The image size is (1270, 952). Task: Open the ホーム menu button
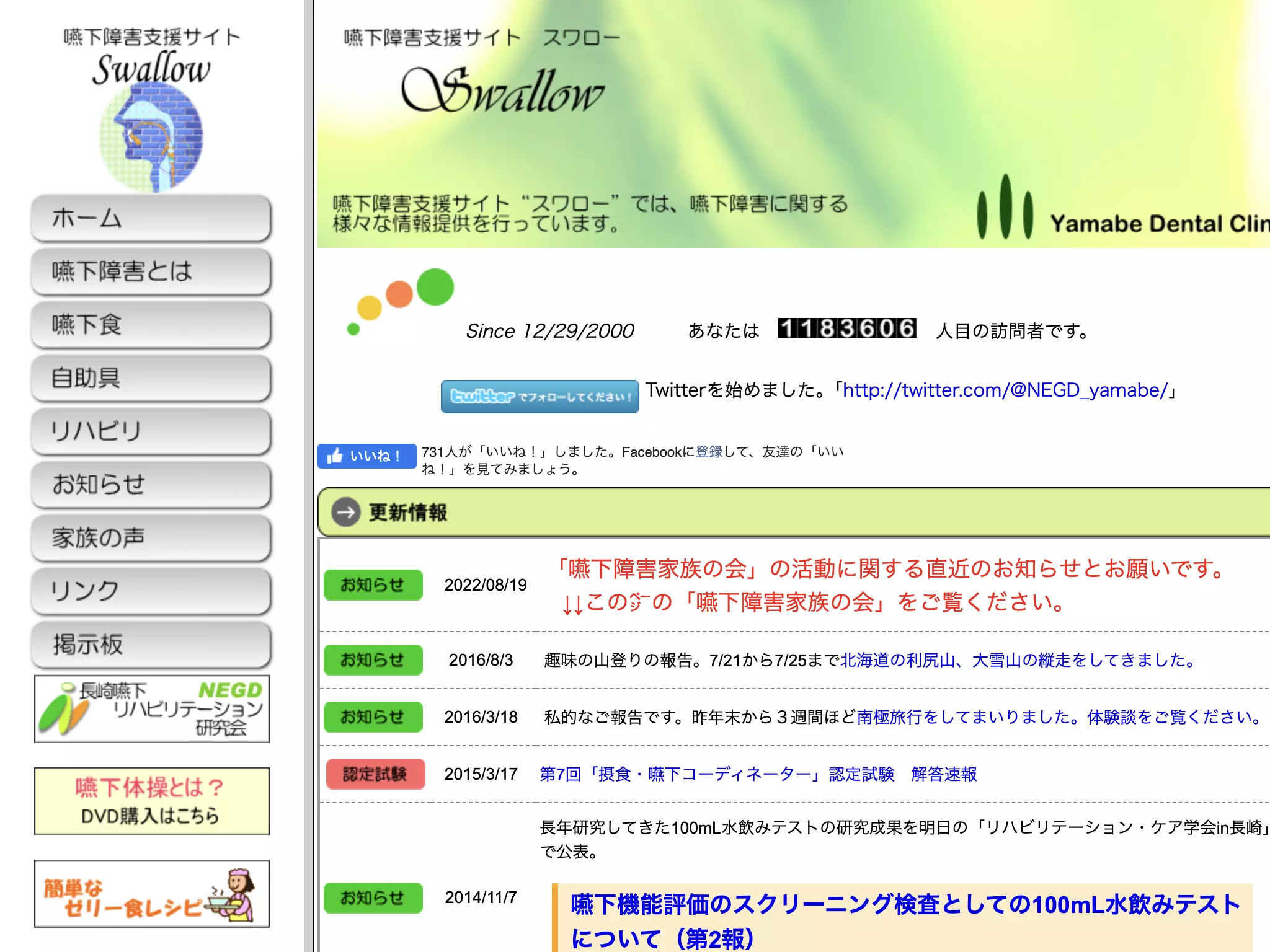click(x=151, y=218)
